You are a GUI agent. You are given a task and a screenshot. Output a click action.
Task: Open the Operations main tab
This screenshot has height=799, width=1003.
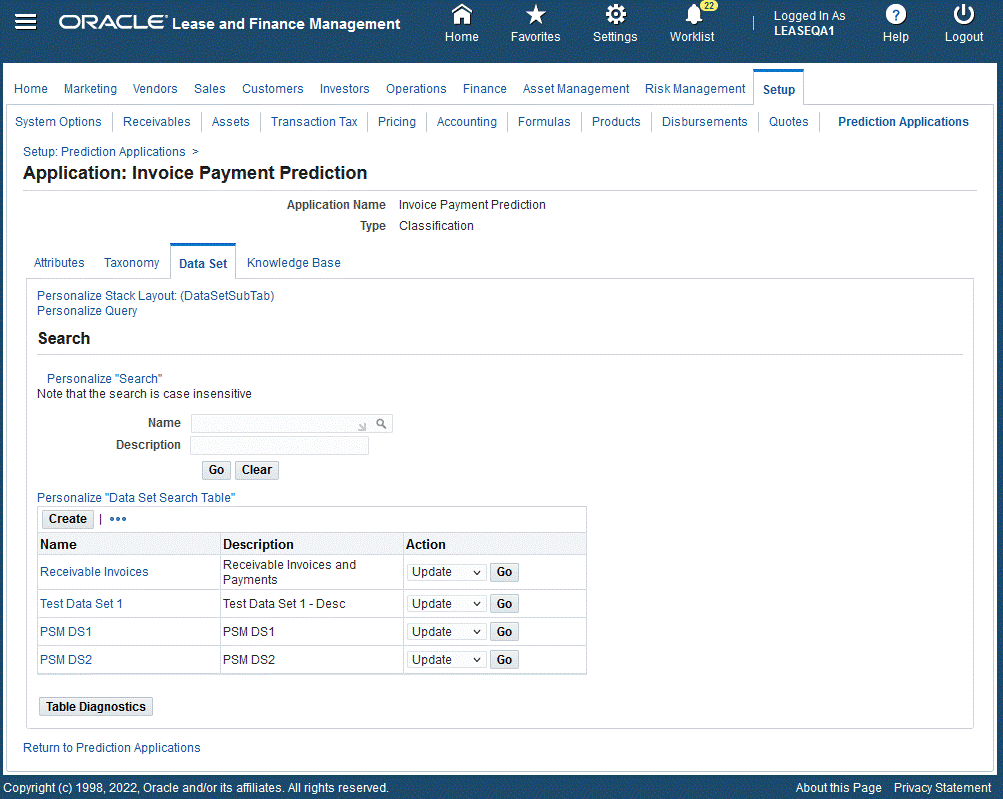[x=416, y=89]
